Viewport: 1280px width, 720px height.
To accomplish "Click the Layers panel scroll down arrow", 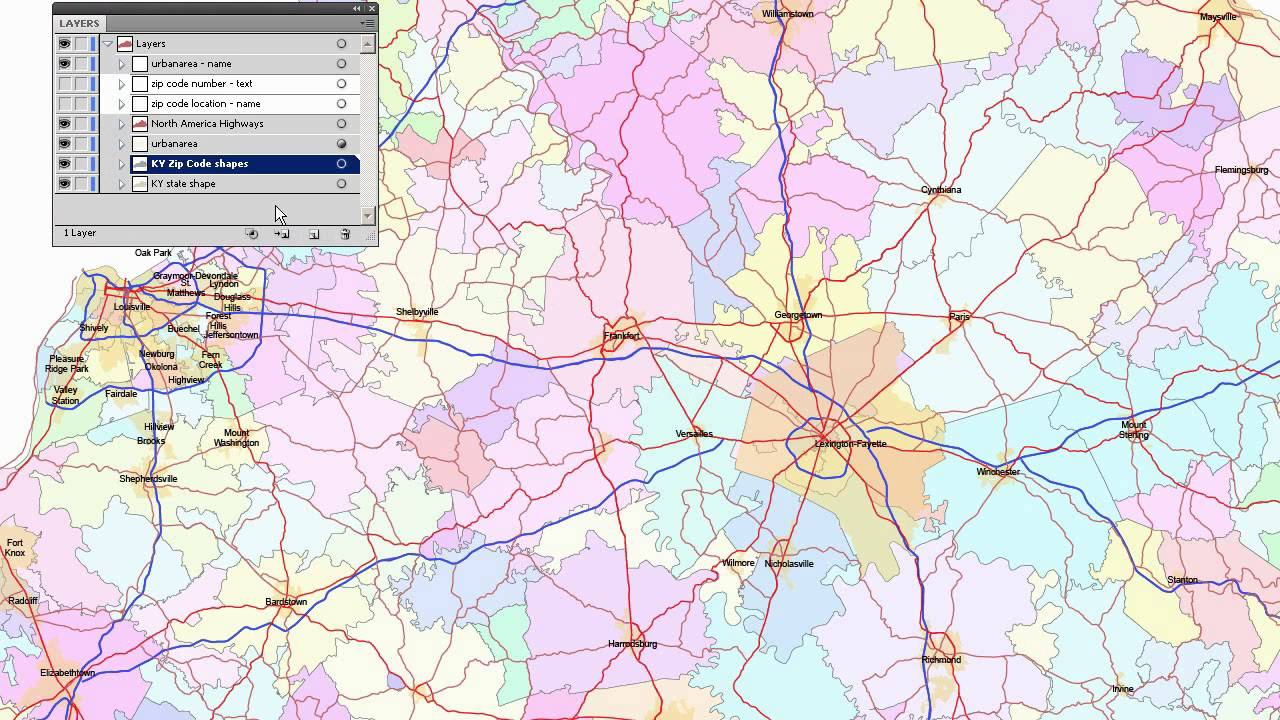I will (368, 215).
